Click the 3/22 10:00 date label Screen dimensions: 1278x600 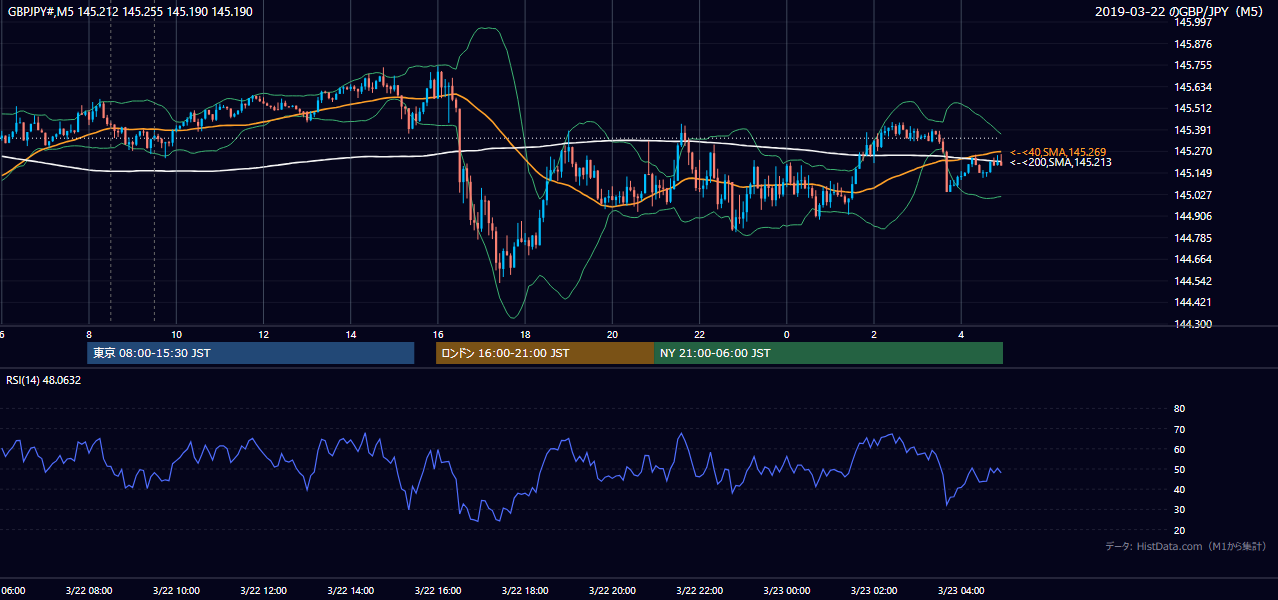click(x=175, y=590)
